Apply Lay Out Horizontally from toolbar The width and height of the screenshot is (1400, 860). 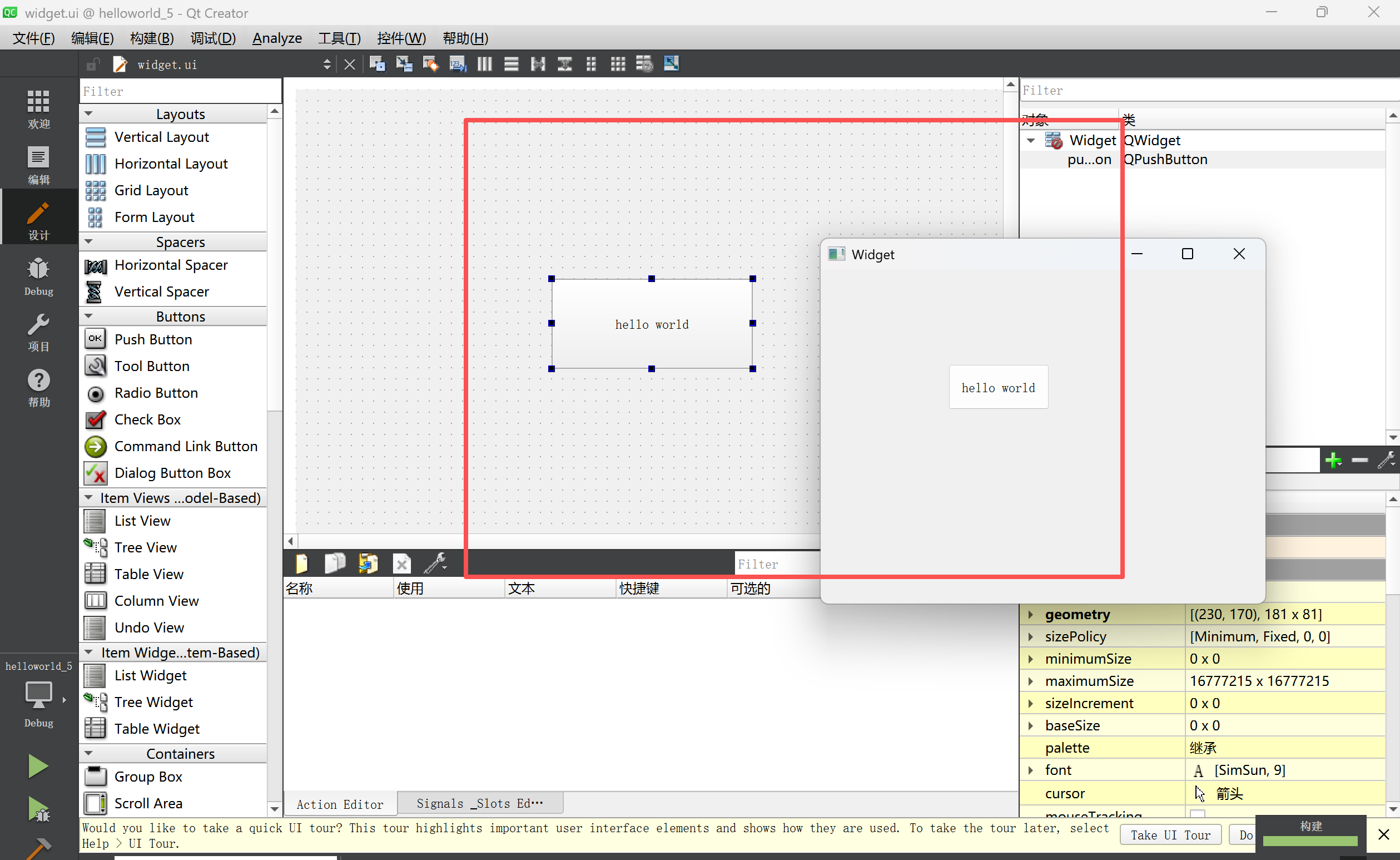pos(484,64)
